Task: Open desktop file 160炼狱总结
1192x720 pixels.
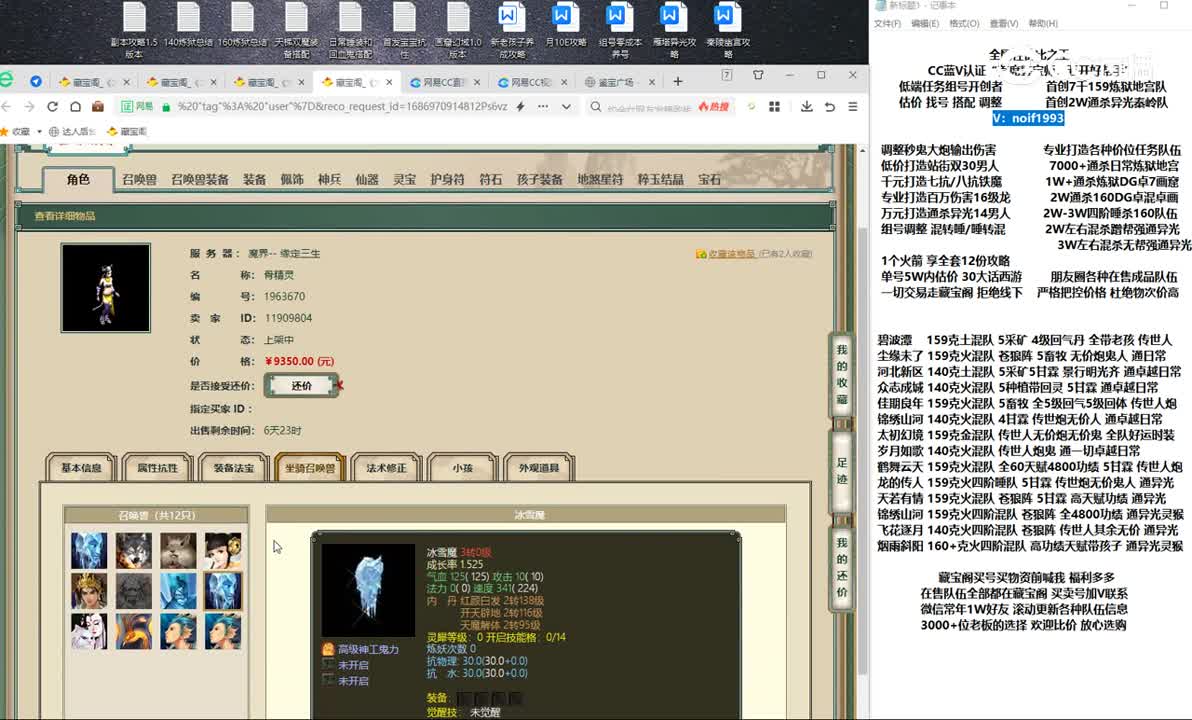Action: click(243, 25)
